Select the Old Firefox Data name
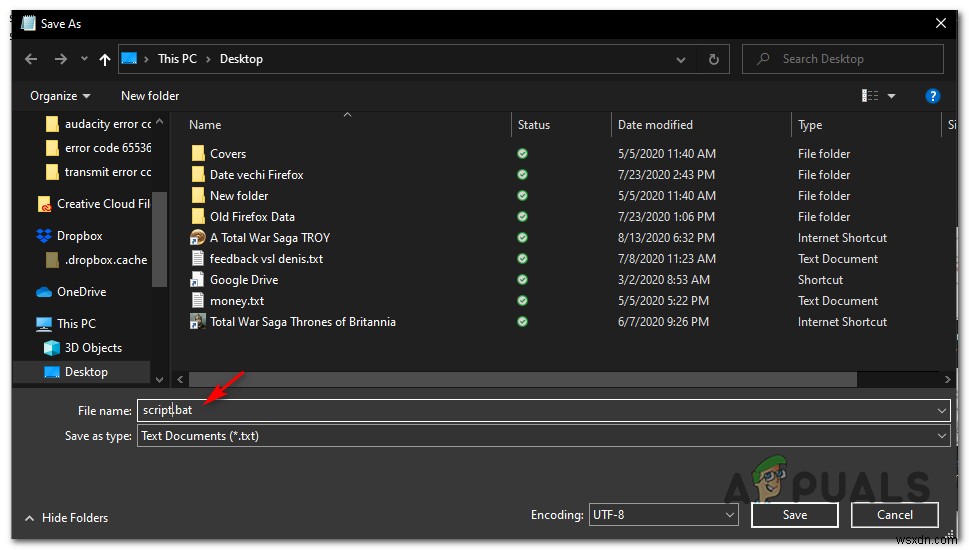969x550 pixels. tap(252, 217)
